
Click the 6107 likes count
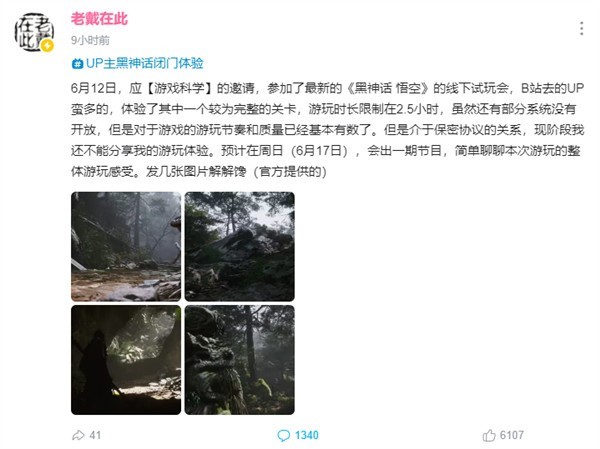[x=512, y=435]
